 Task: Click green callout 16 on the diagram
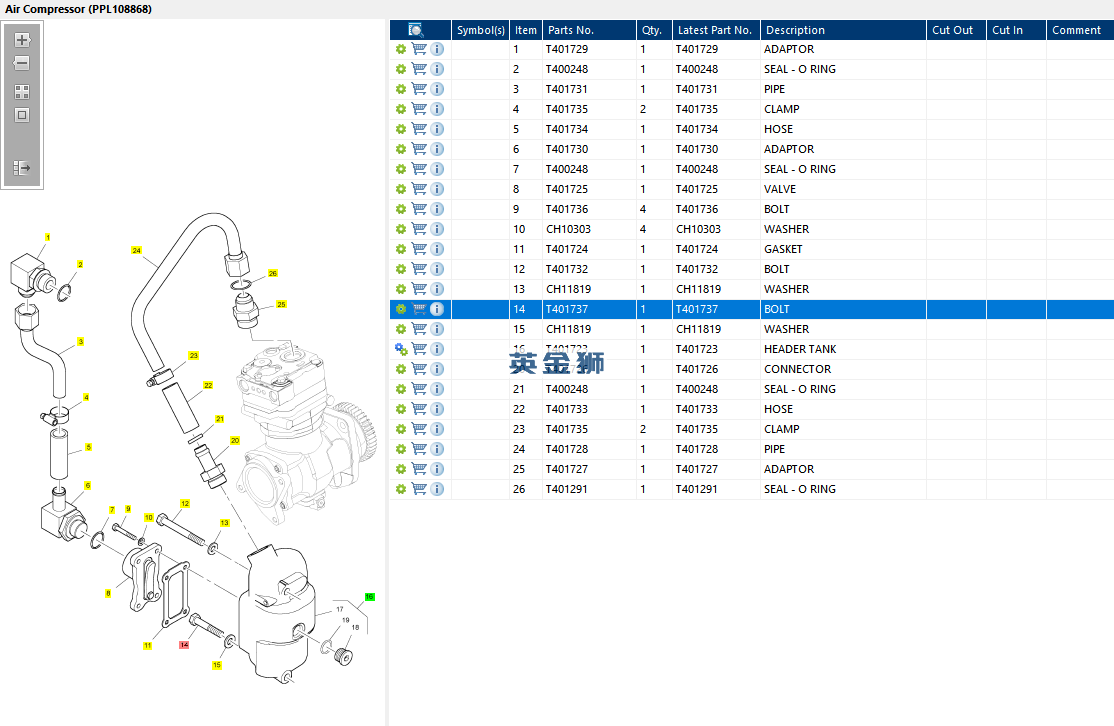point(369,597)
